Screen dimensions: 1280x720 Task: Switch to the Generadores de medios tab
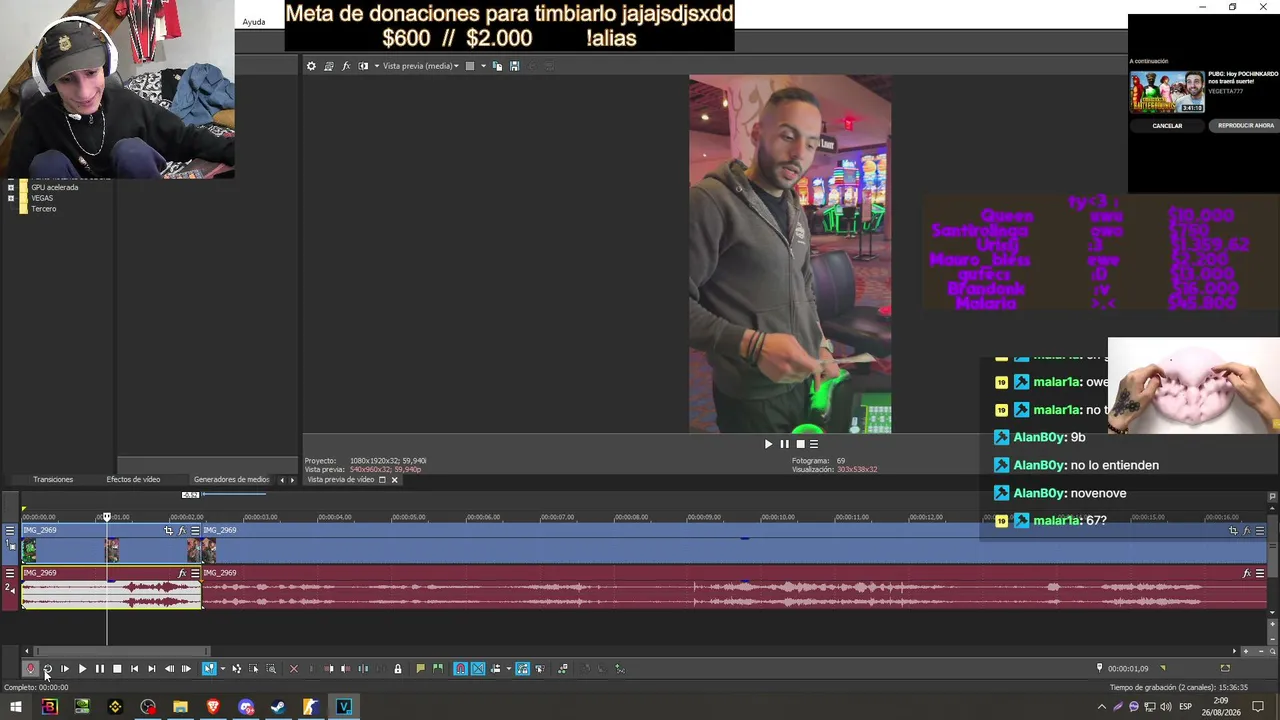[231, 480]
